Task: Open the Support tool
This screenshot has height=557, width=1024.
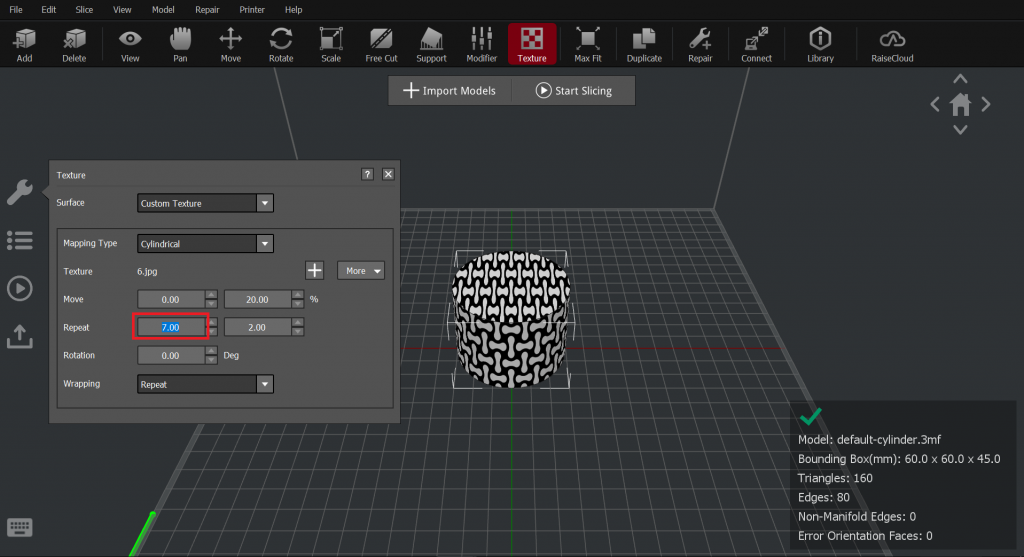Action: [x=431, y=44]
